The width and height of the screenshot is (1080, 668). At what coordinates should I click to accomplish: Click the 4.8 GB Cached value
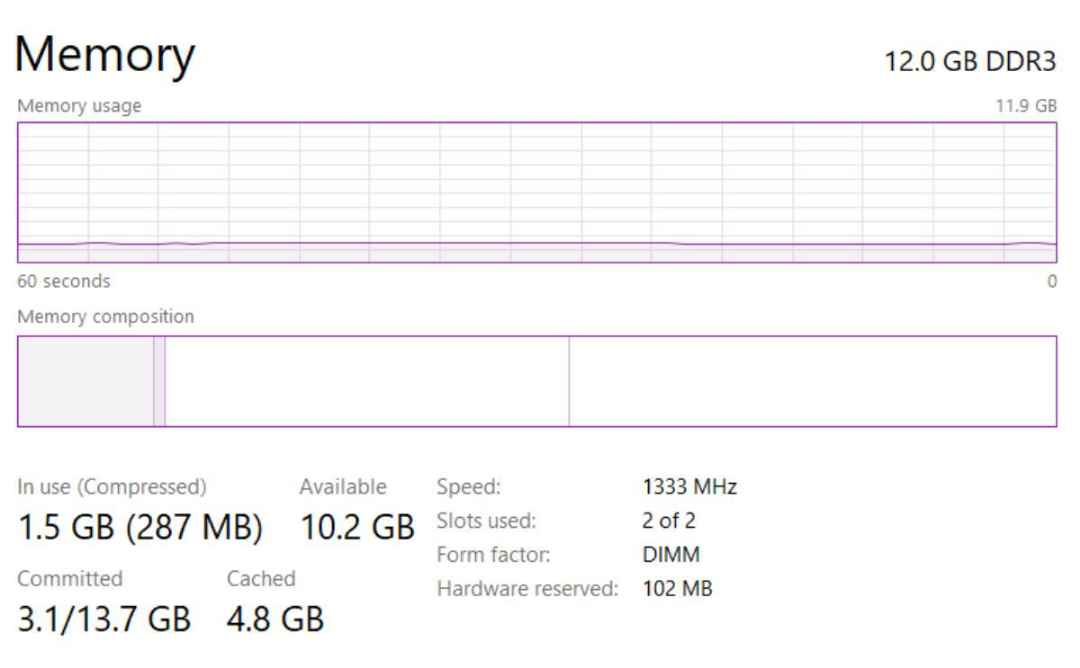point(275,619)
